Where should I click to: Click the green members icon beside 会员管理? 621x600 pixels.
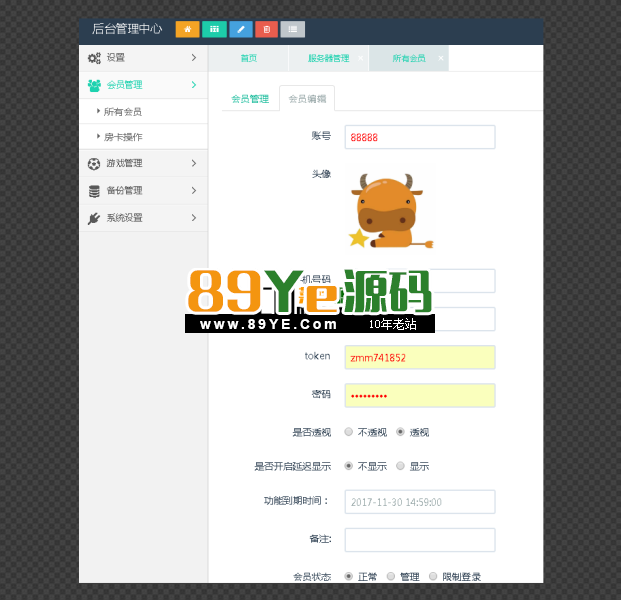[94, 85]
